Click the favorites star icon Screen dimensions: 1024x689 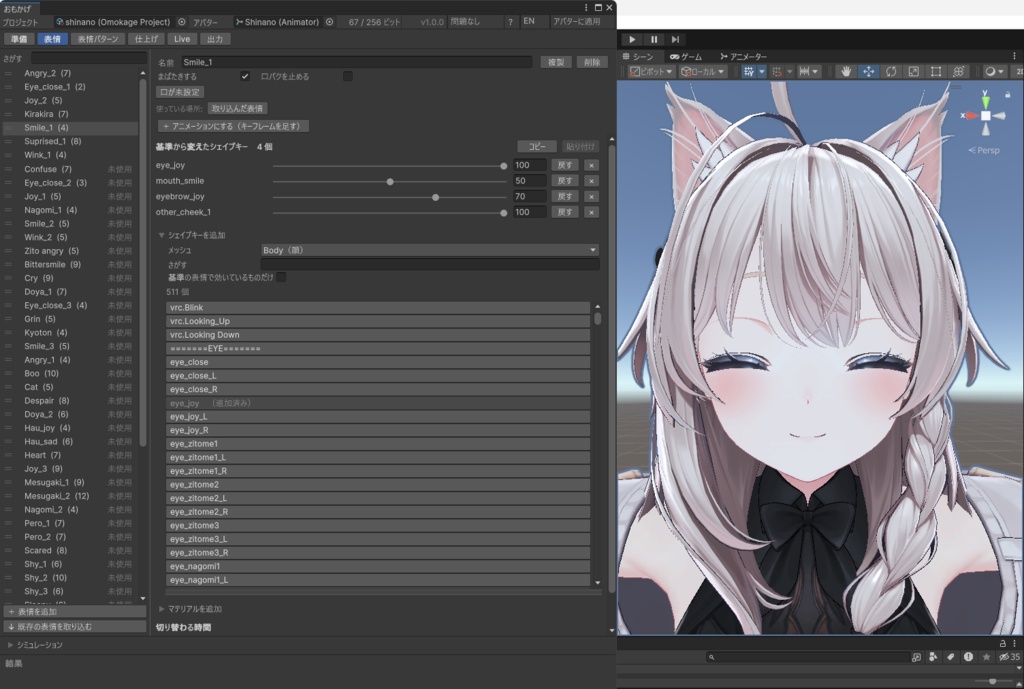pos(986,657)
